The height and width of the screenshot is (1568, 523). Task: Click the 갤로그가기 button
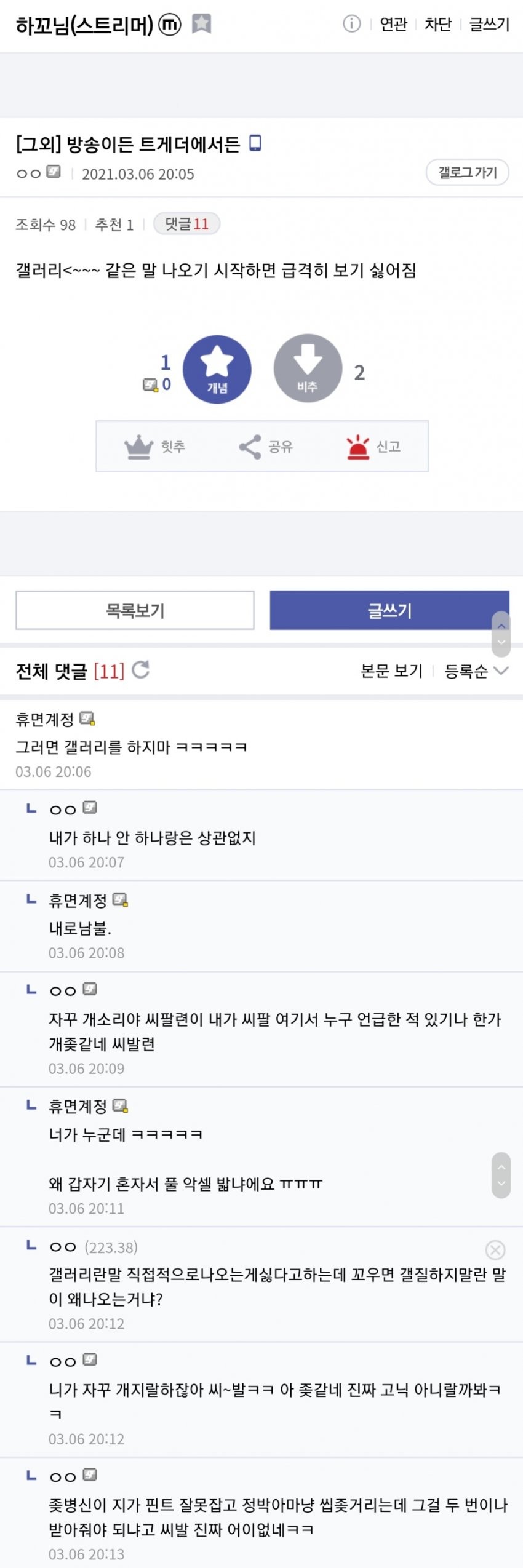(468, 172)
